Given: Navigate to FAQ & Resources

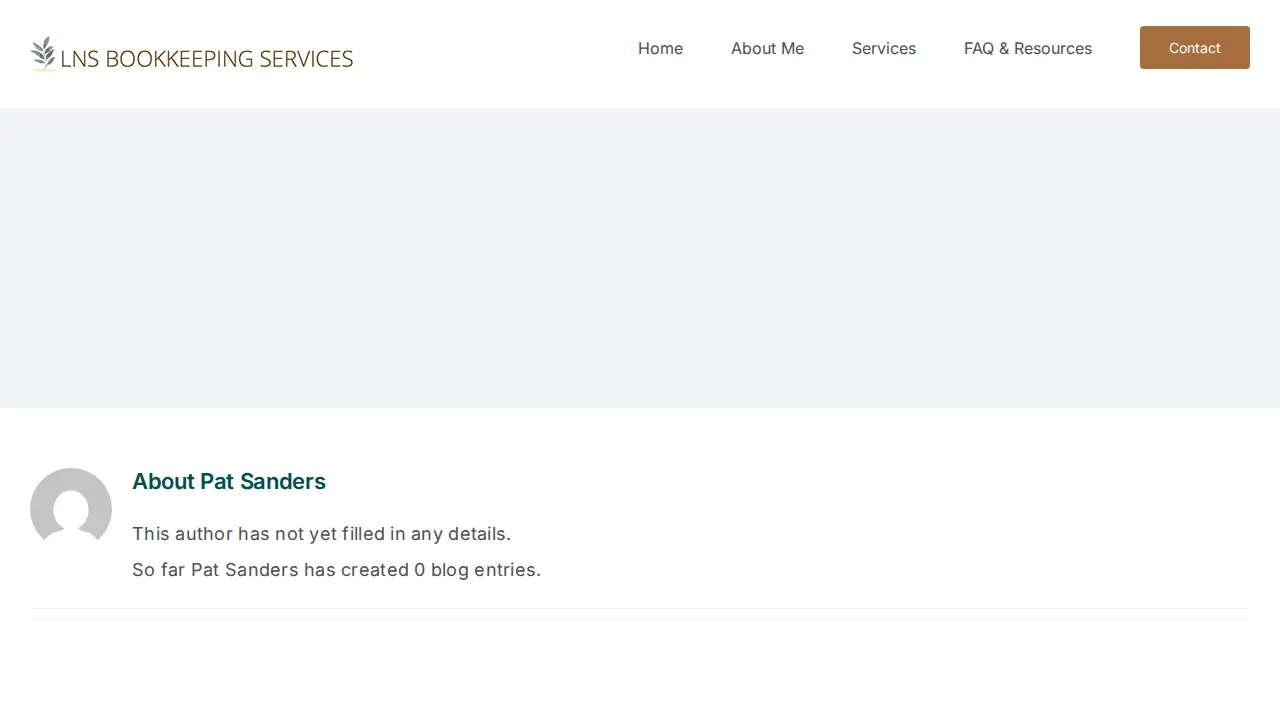Looking at the screenshot, I should click(1028, 48).
